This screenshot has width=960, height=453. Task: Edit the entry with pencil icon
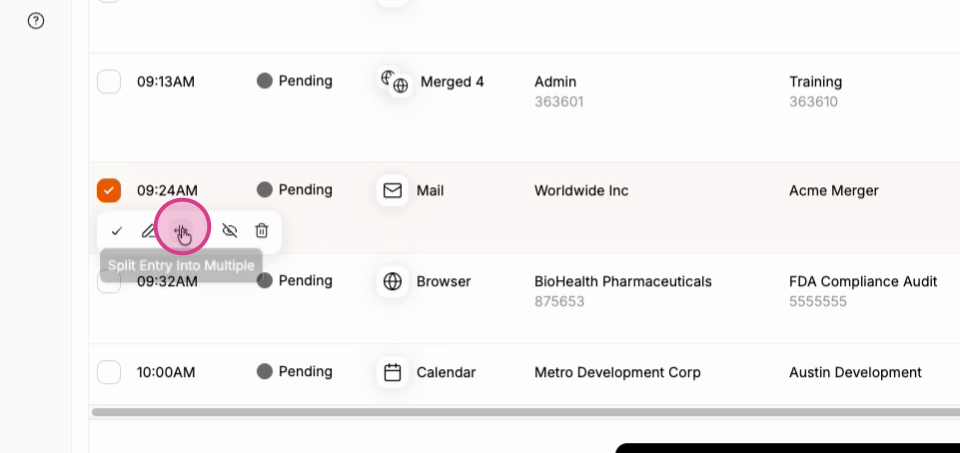(x=148, y=231)
